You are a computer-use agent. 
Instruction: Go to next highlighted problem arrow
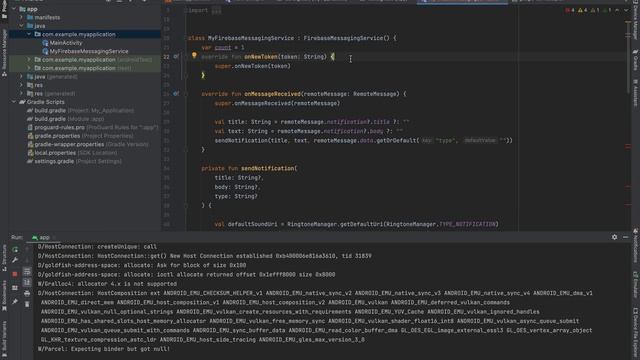[626, 10]
